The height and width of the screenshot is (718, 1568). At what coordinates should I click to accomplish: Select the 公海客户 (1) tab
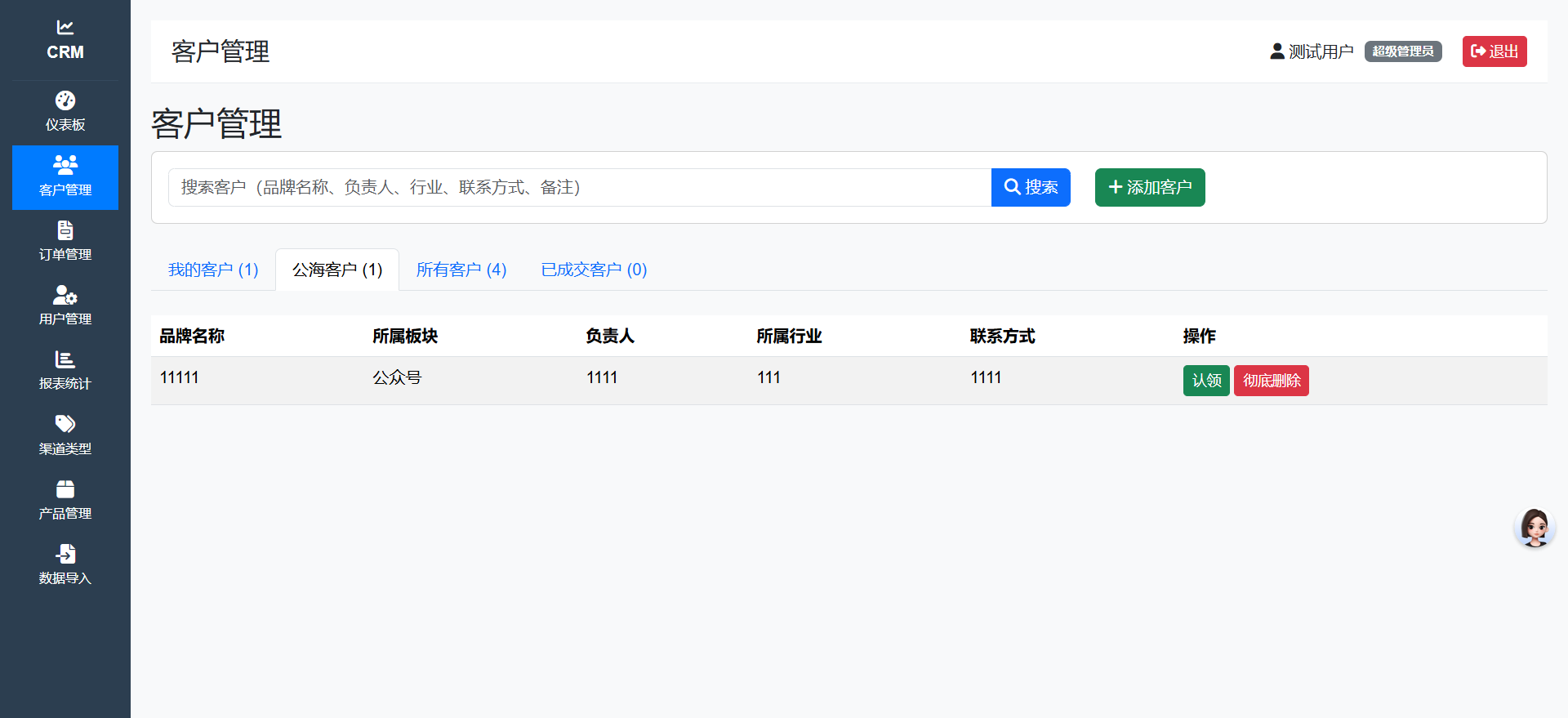337,270
